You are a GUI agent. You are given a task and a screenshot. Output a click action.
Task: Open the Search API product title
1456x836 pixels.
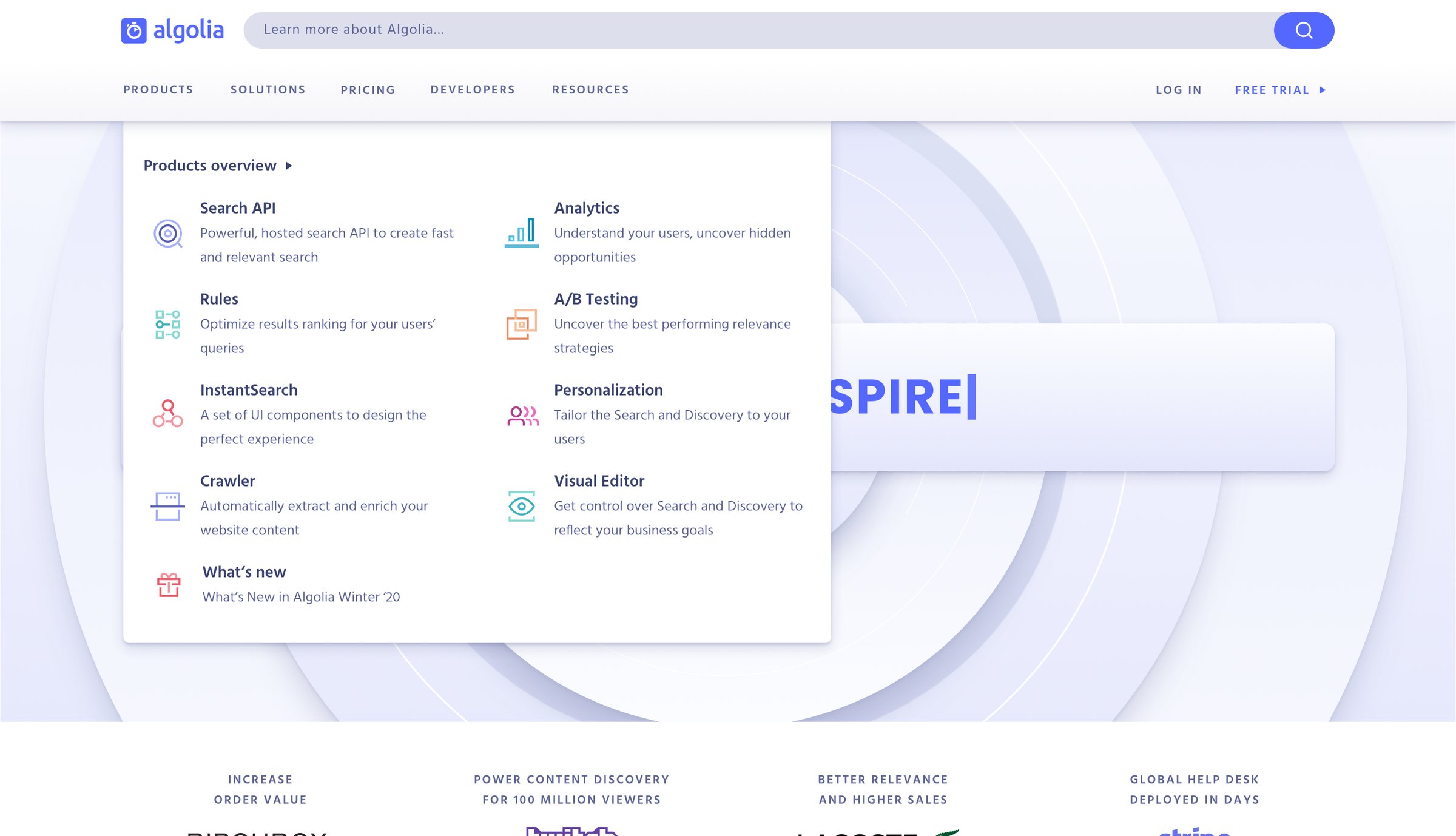[238, 208]
